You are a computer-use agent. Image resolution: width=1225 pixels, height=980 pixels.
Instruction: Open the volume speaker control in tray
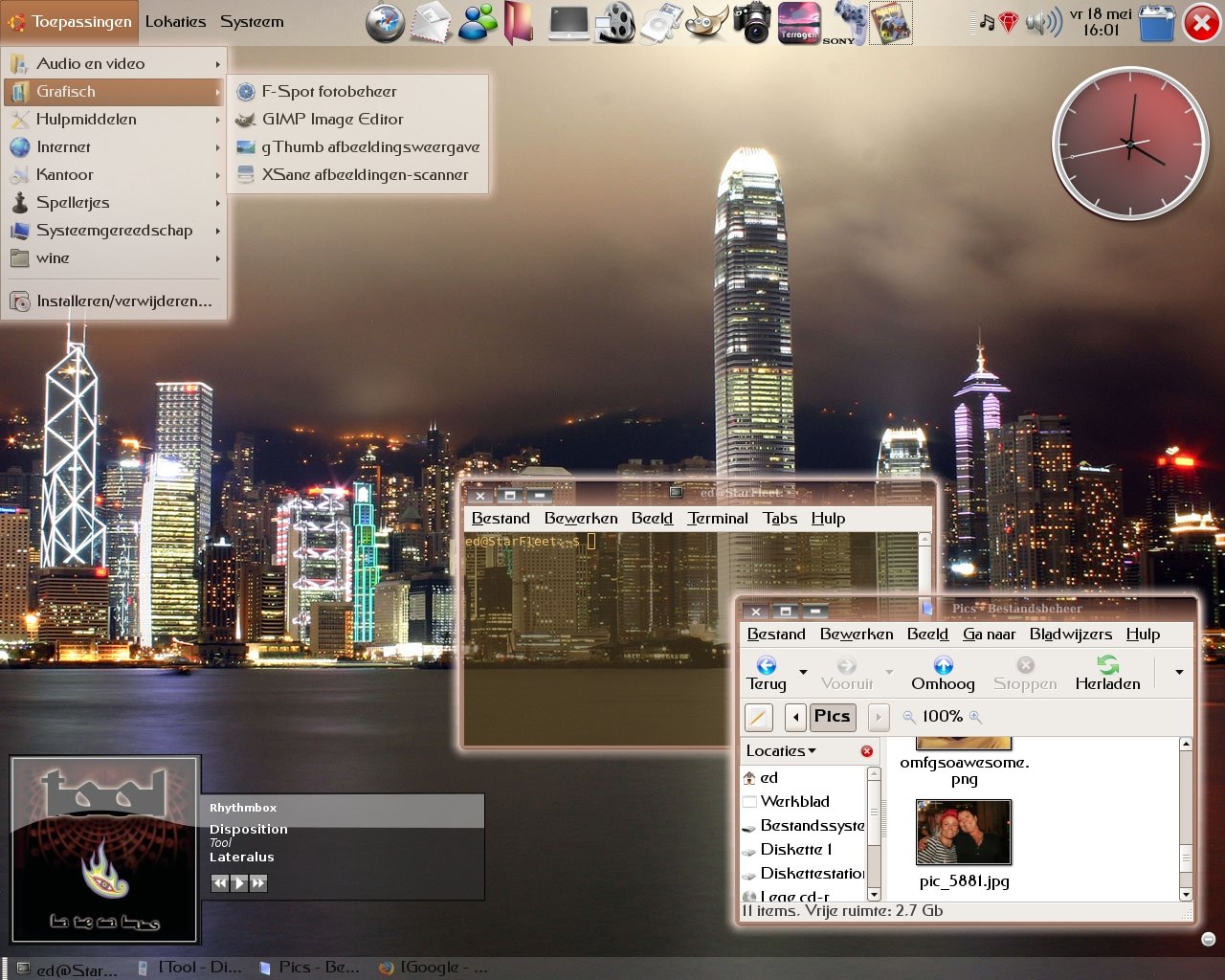point(1044,22)
